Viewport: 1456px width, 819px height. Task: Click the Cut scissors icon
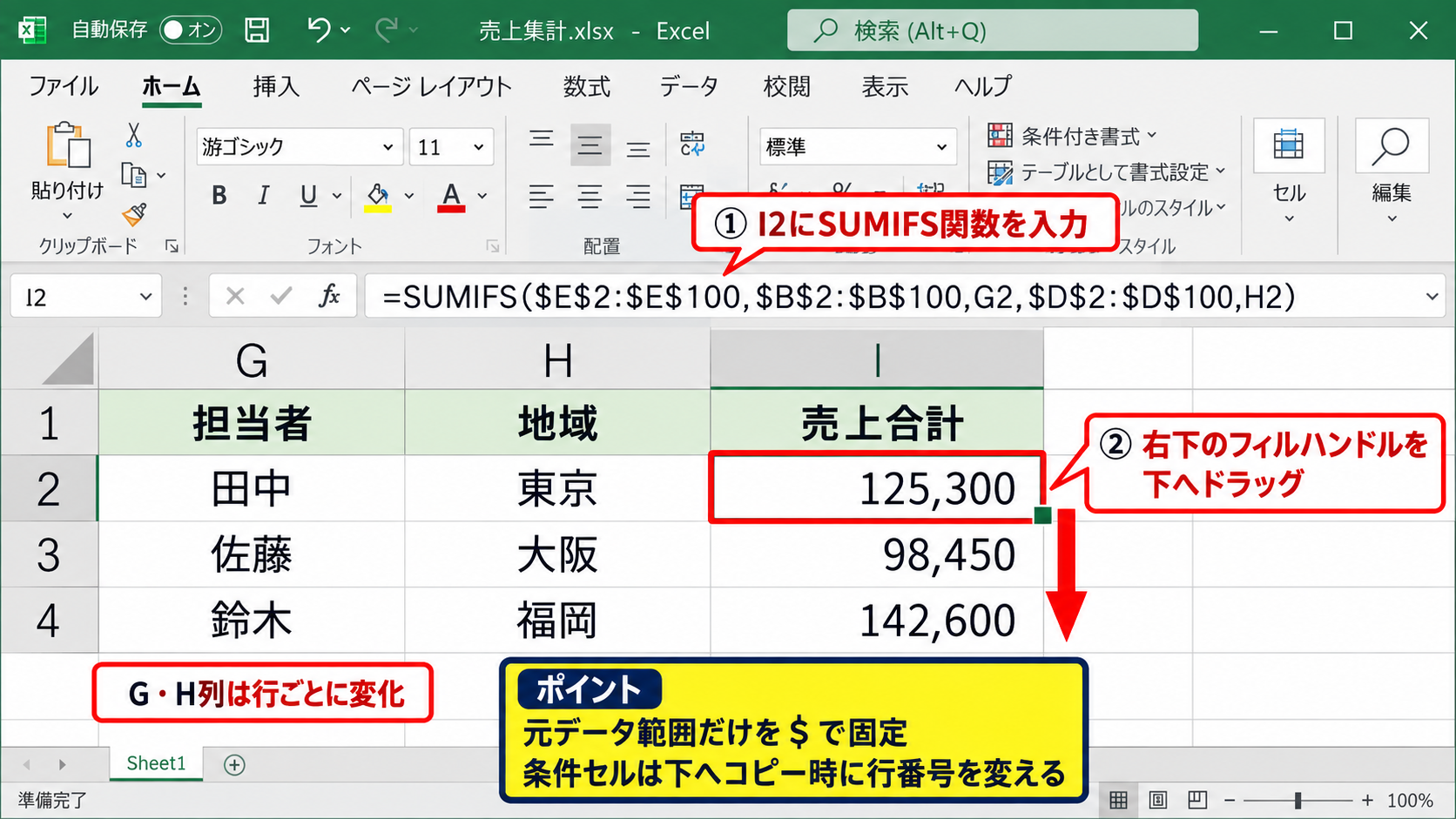click(133, 135)
